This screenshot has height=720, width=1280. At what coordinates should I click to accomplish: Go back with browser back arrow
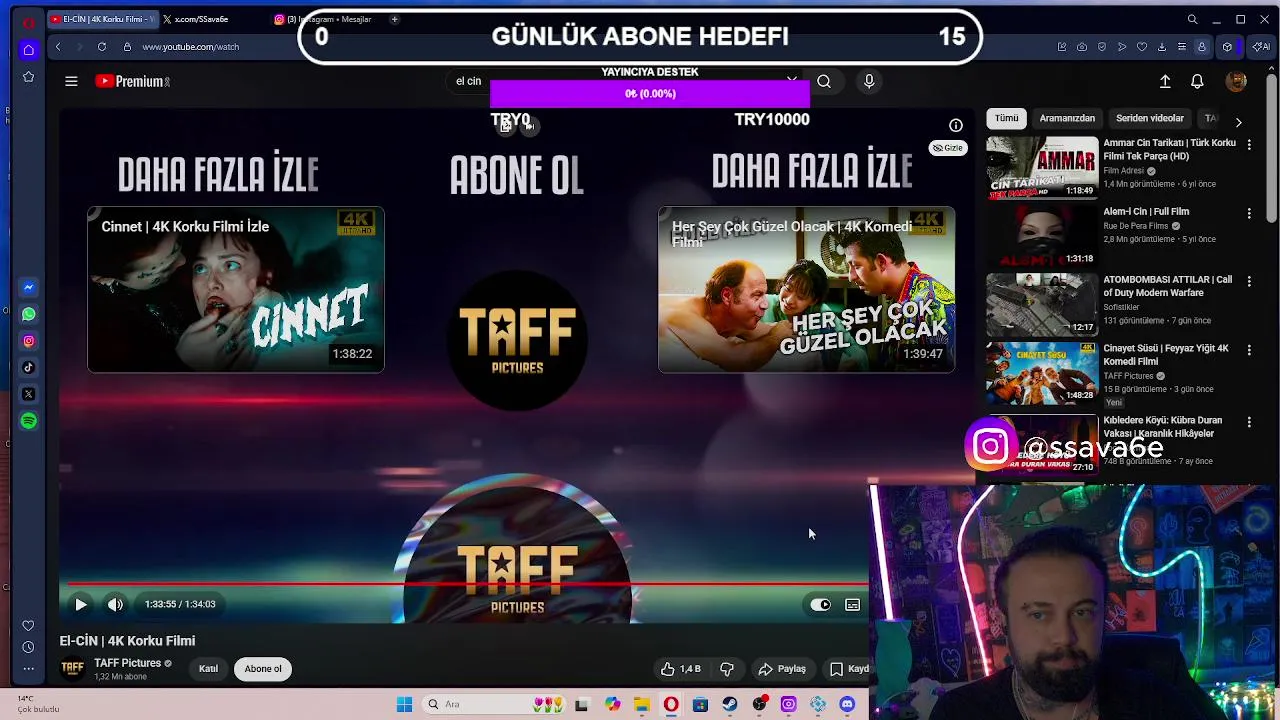(58, 47)
